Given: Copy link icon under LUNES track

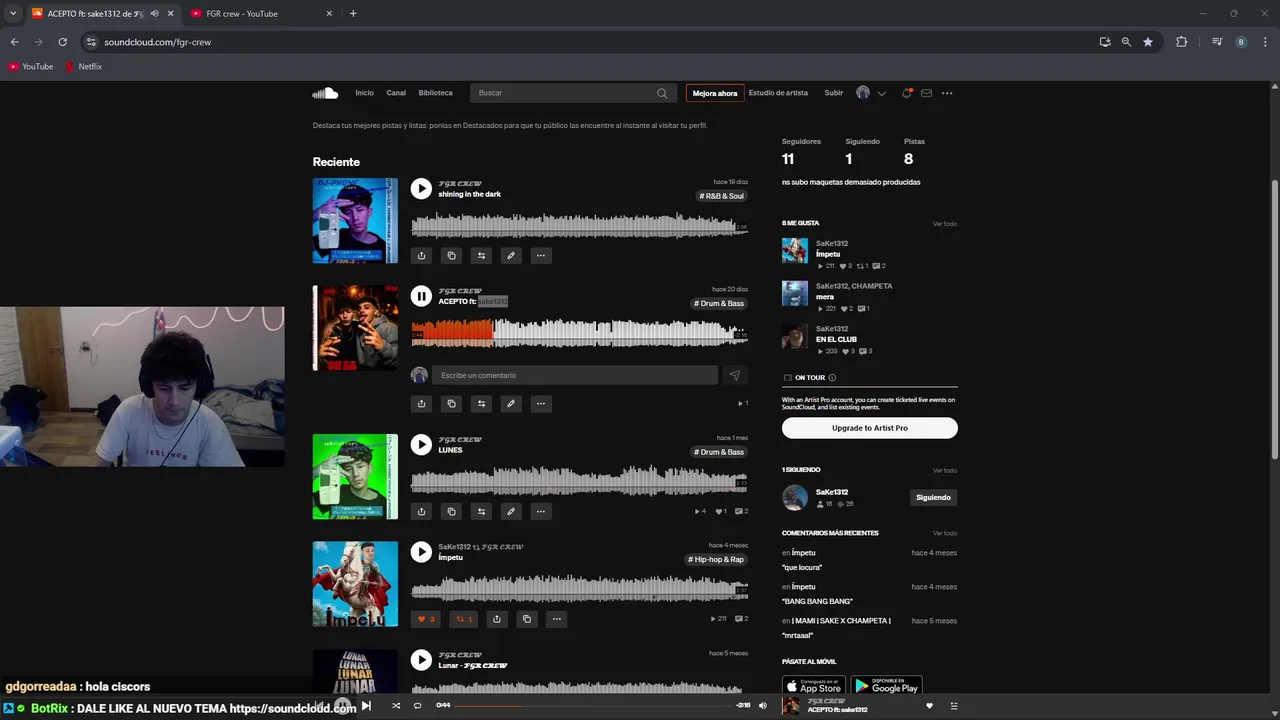Looking at the screenshot, I should pos(451,511).
